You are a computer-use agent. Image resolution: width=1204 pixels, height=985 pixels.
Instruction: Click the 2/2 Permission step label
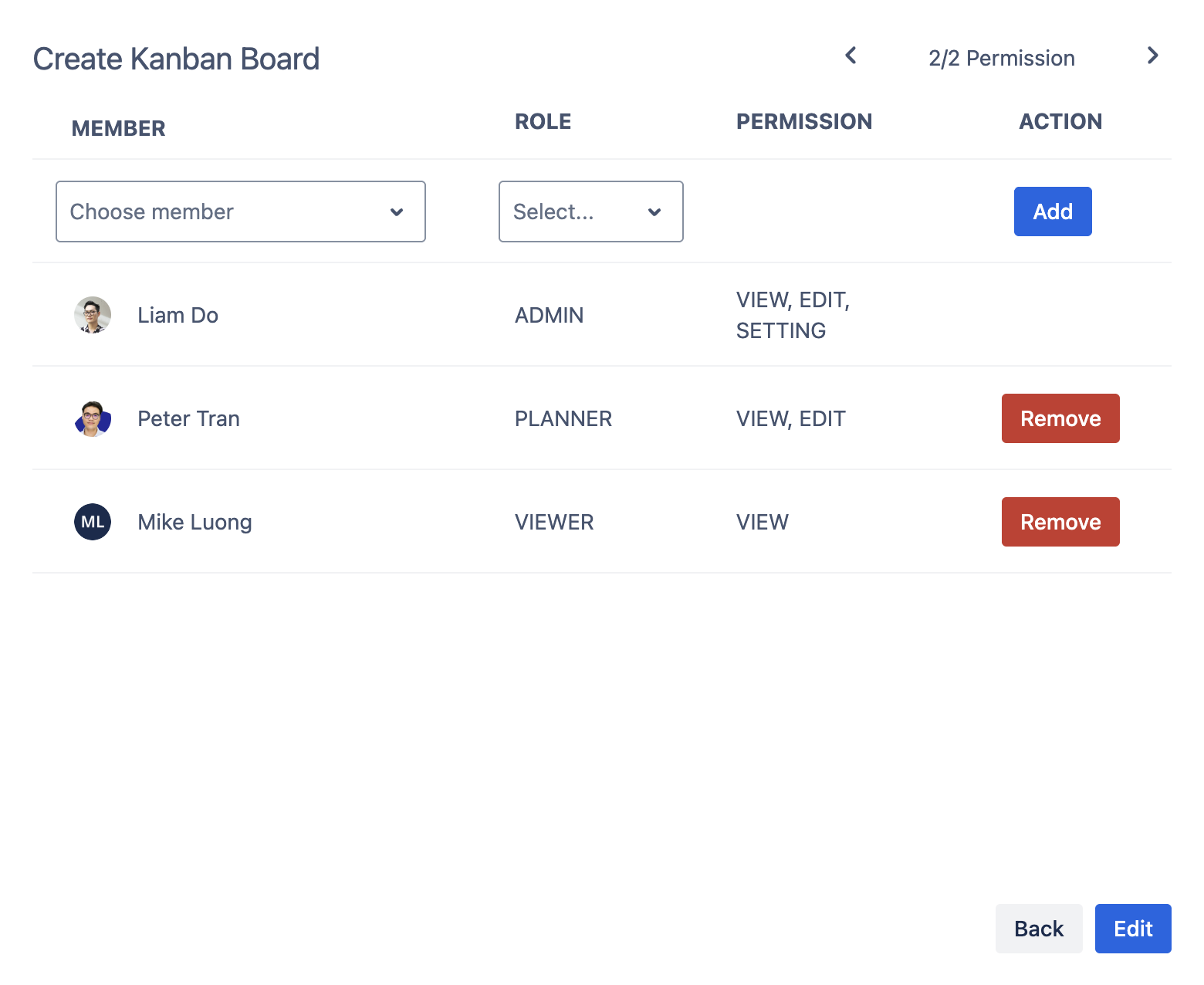pyautogui.click(x=1001, y=58)
